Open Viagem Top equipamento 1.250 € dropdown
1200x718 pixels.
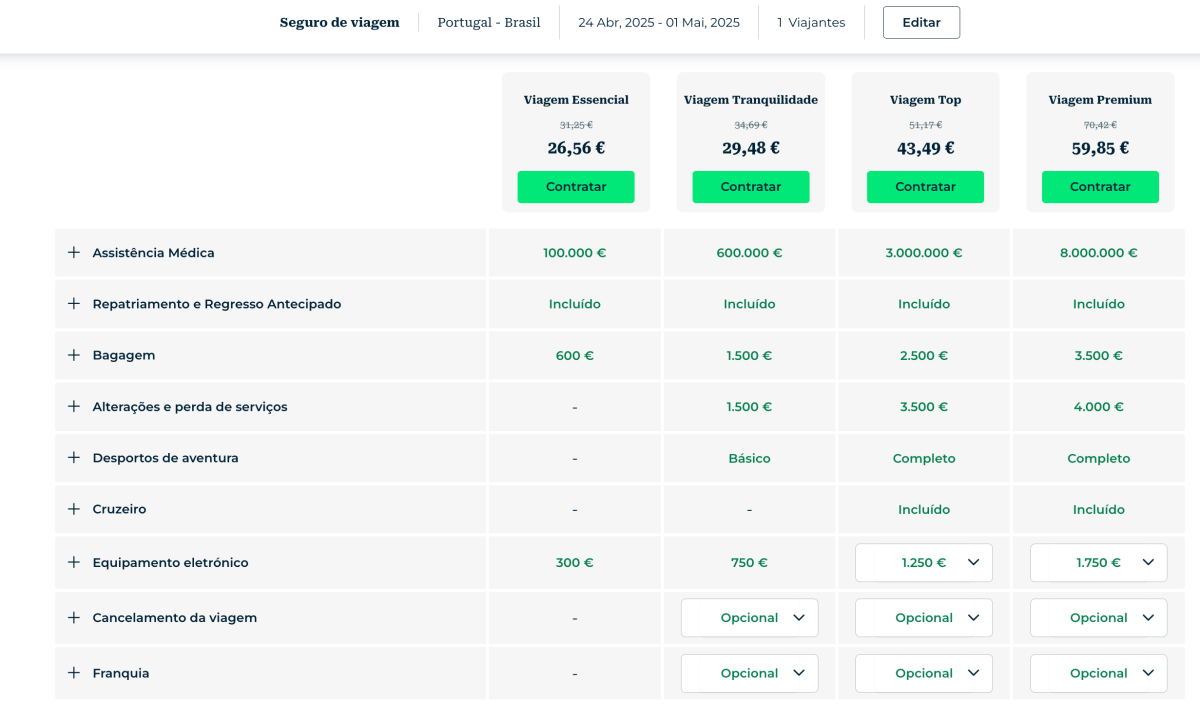coord(924,562)
